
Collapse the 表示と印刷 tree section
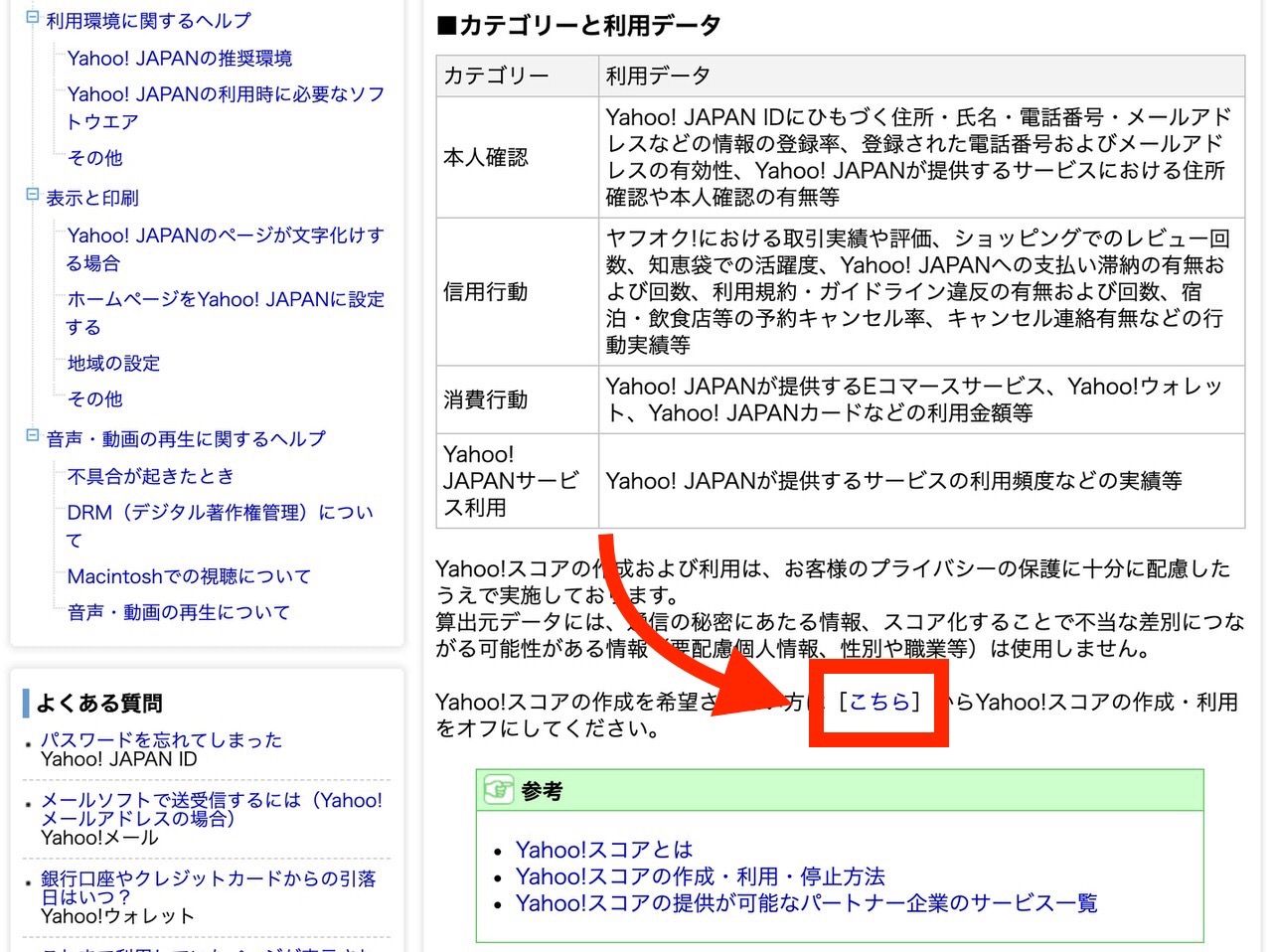click(x=32, y=195)
